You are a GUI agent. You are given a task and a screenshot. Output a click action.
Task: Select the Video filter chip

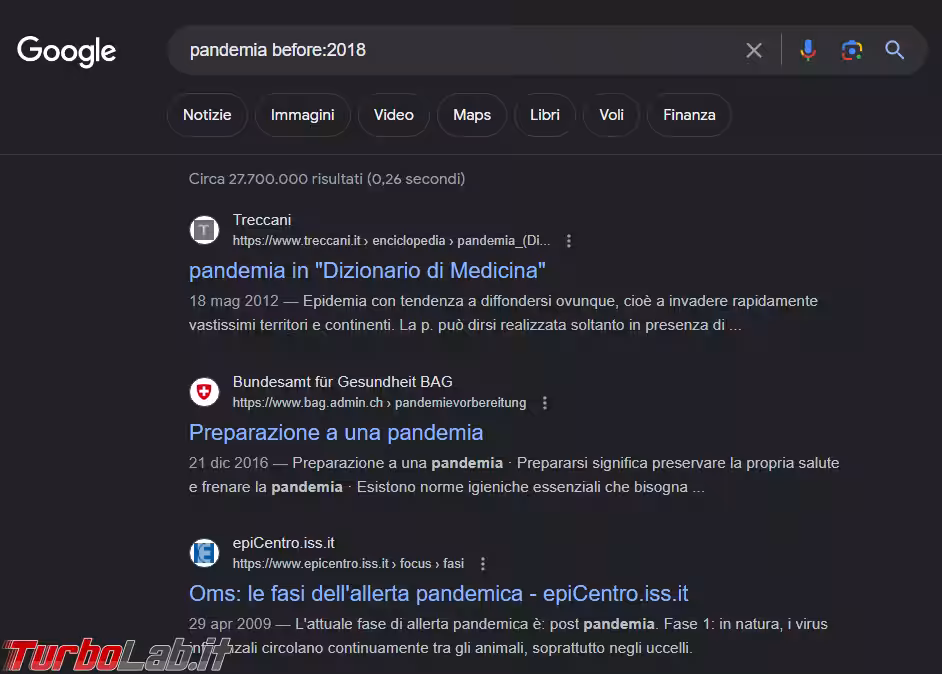(393, 115)
